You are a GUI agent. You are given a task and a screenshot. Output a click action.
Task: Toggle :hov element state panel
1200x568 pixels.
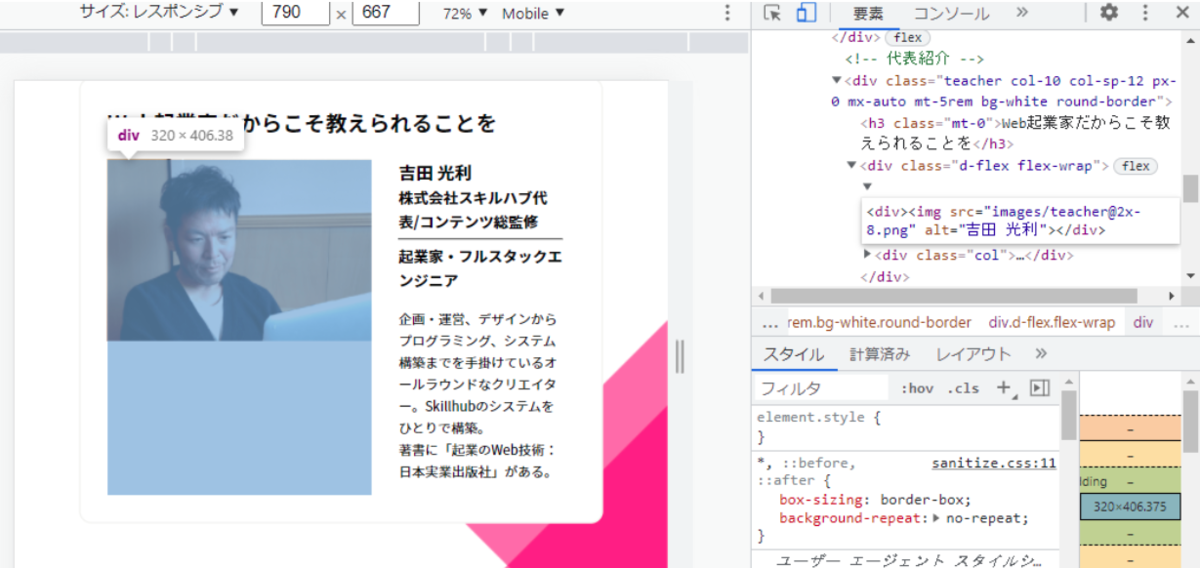click(x=916, y=388)
